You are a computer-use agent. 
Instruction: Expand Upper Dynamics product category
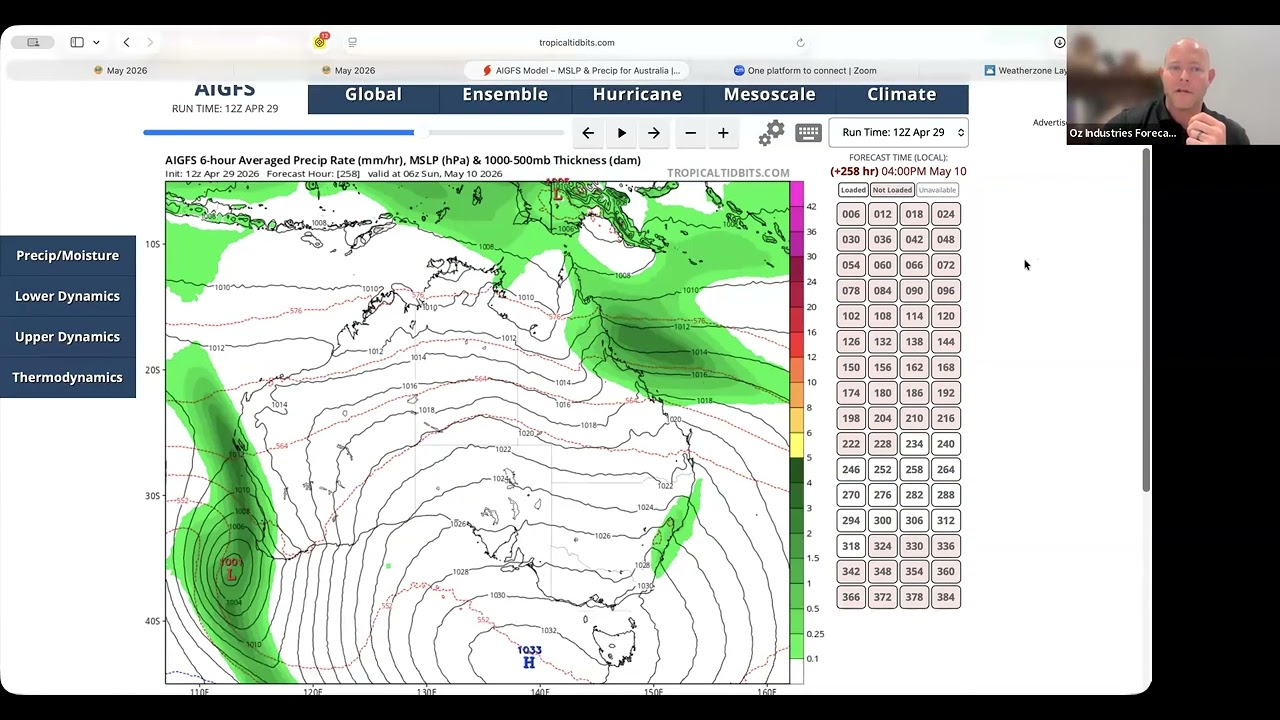67,337
